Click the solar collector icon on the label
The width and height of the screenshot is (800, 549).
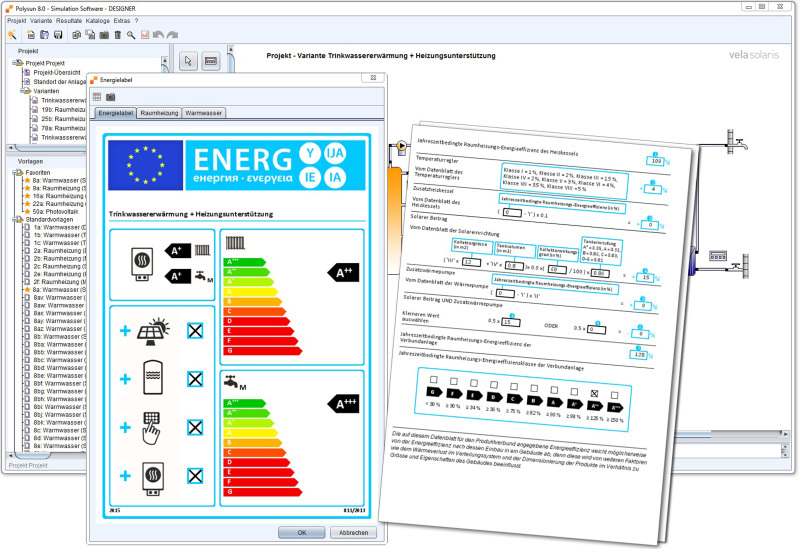[153, 331]
